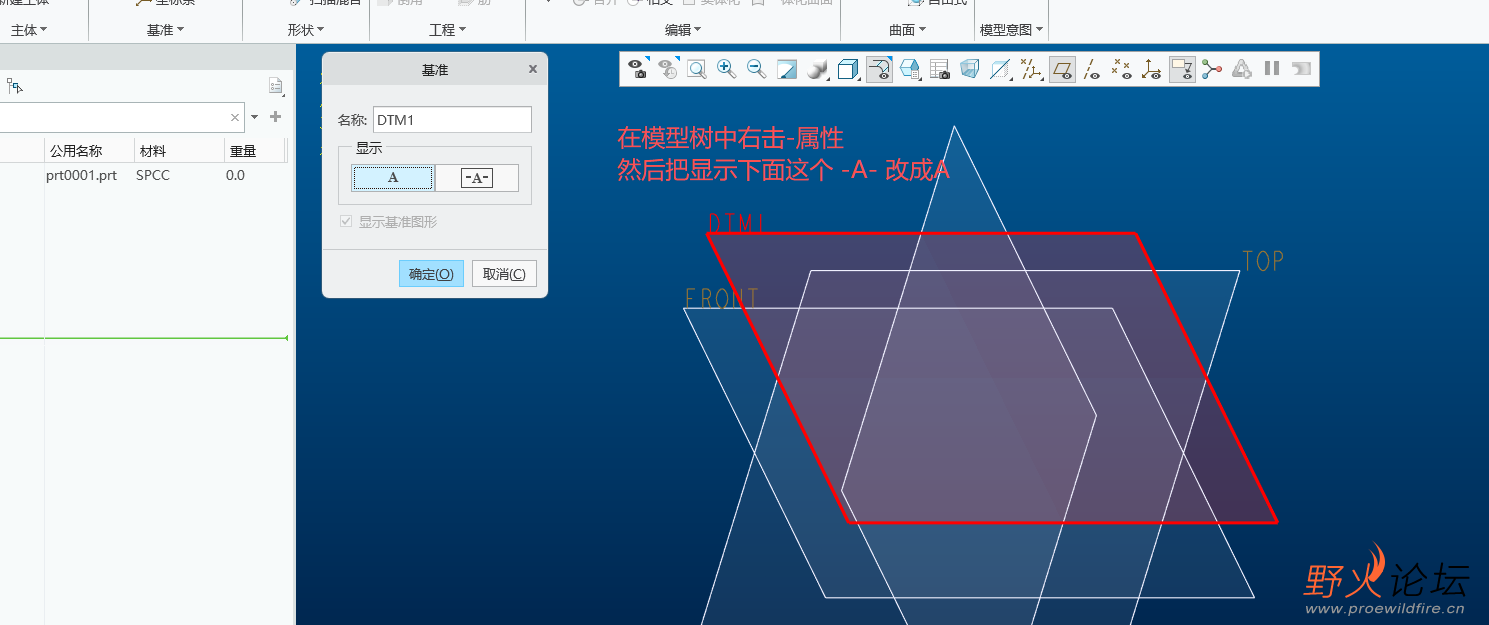Toggle datum point display icon

pyautogui.click(x=1122, y=69)
